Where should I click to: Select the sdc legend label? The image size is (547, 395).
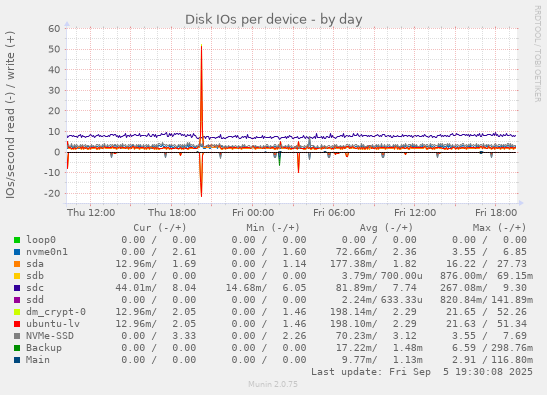[35, 288]
